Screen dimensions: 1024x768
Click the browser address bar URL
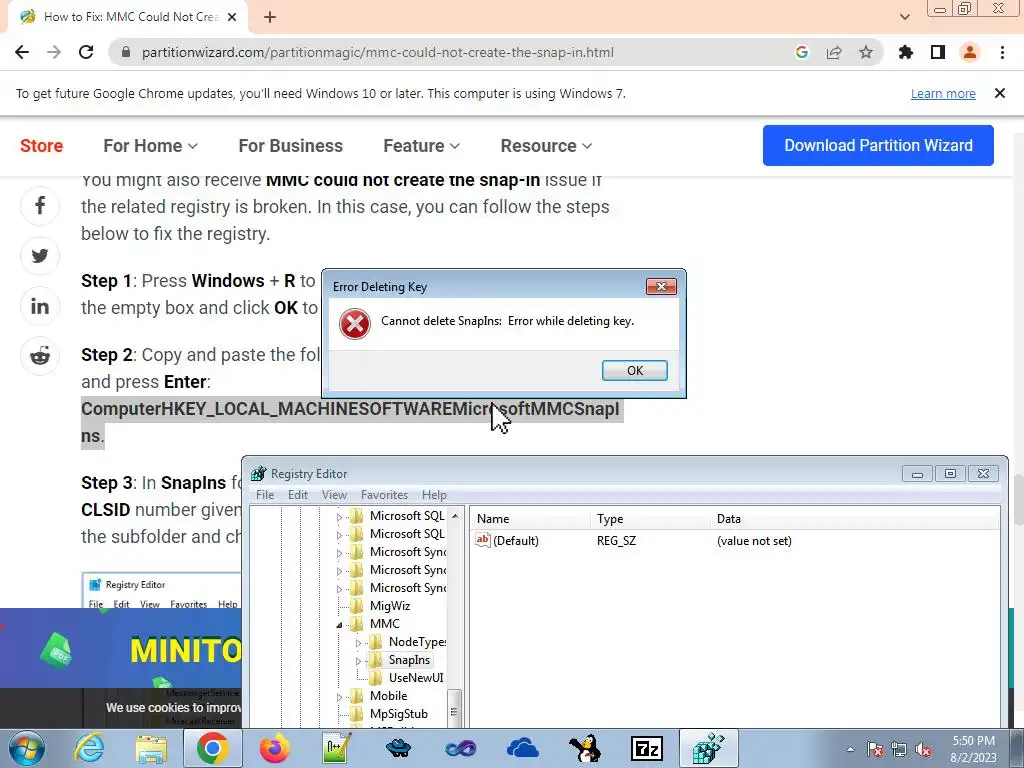[377, 52]
